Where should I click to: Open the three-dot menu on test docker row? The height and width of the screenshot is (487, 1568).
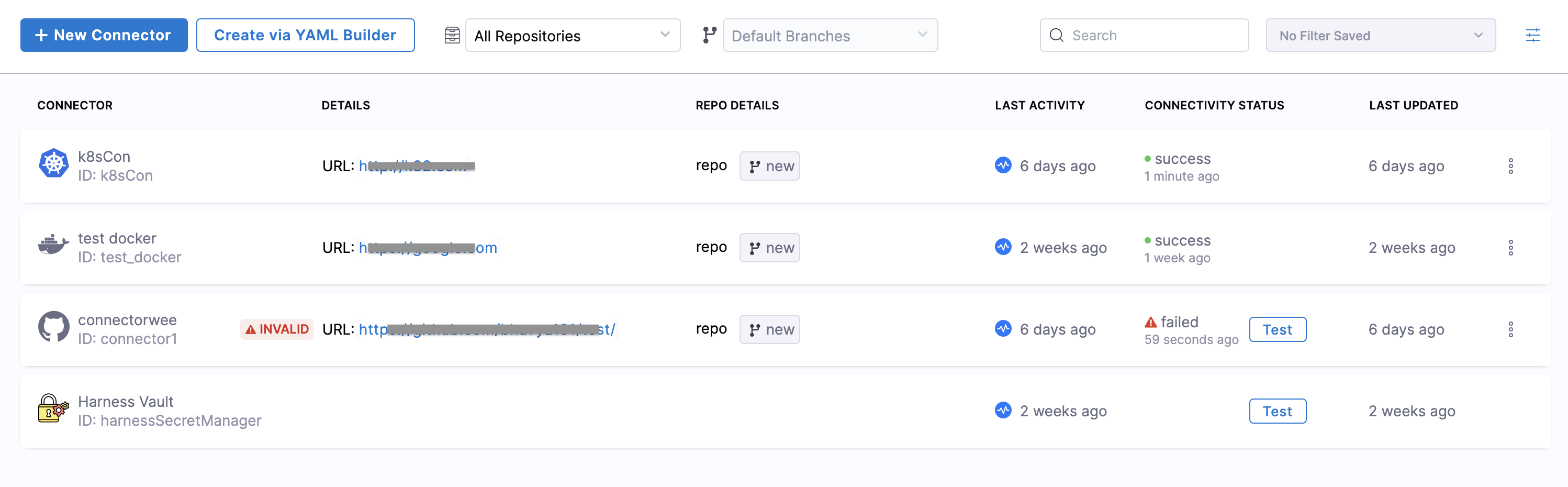(x=1512, y=247)
